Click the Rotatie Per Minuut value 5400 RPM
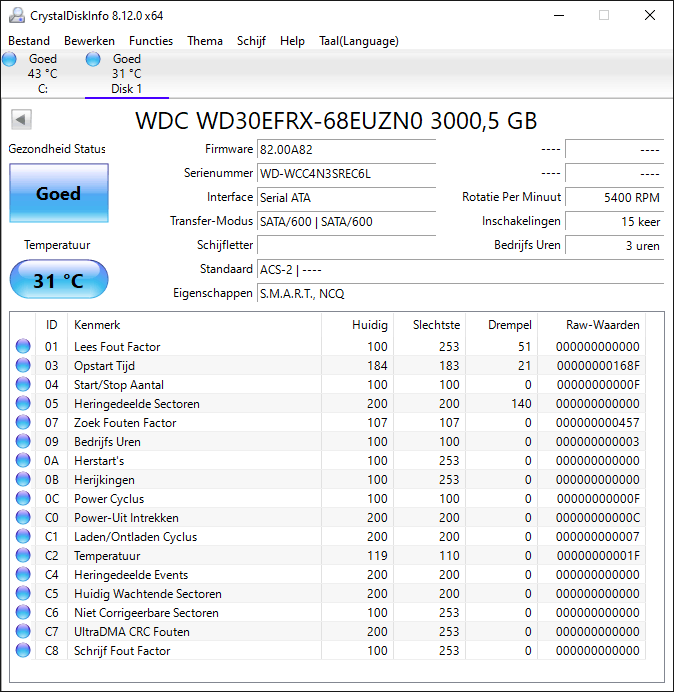The height and width of the screenshot is (692, 674). pos(614,197)
